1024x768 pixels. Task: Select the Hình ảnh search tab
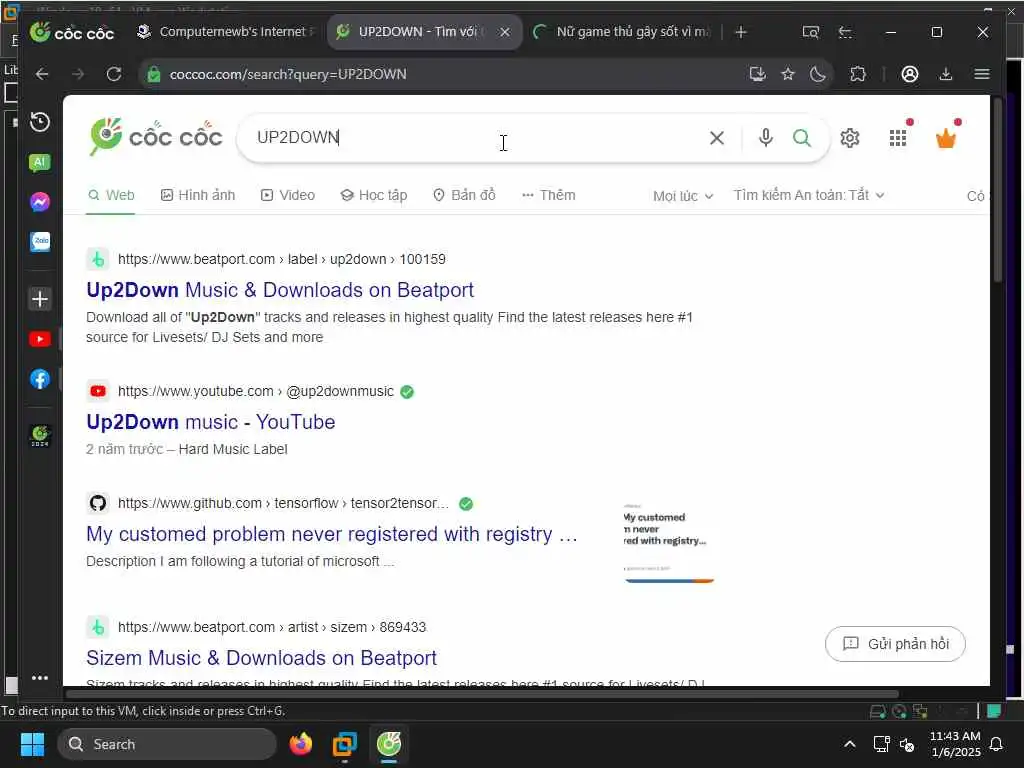(x=198, y=195)
